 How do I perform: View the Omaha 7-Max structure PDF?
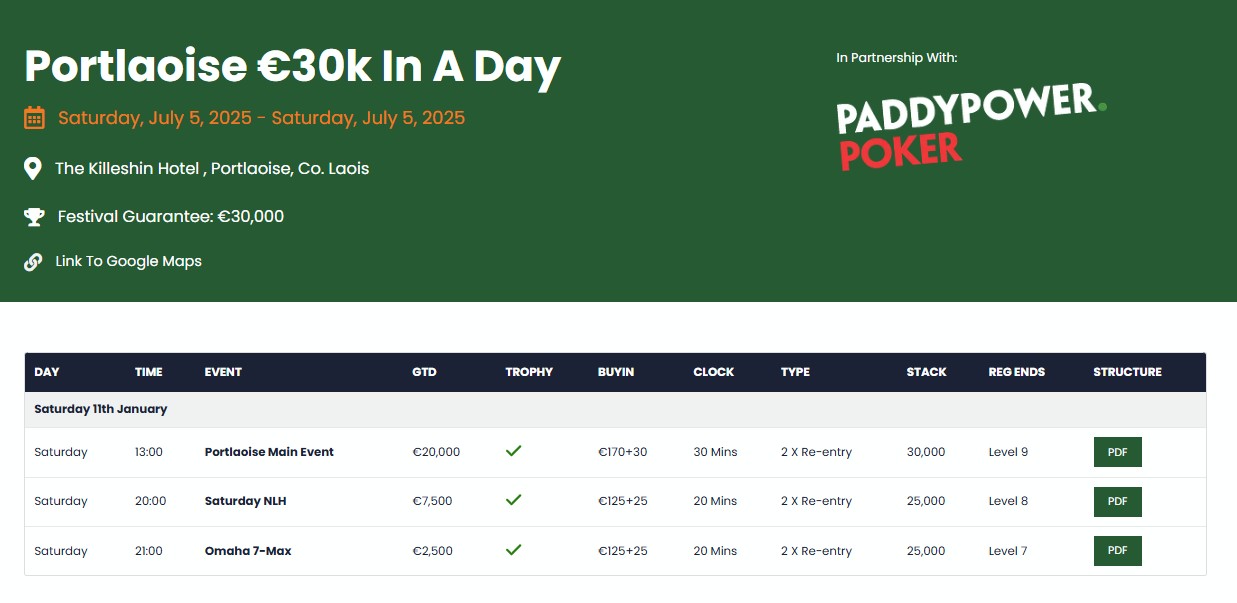click(1117, 551)
